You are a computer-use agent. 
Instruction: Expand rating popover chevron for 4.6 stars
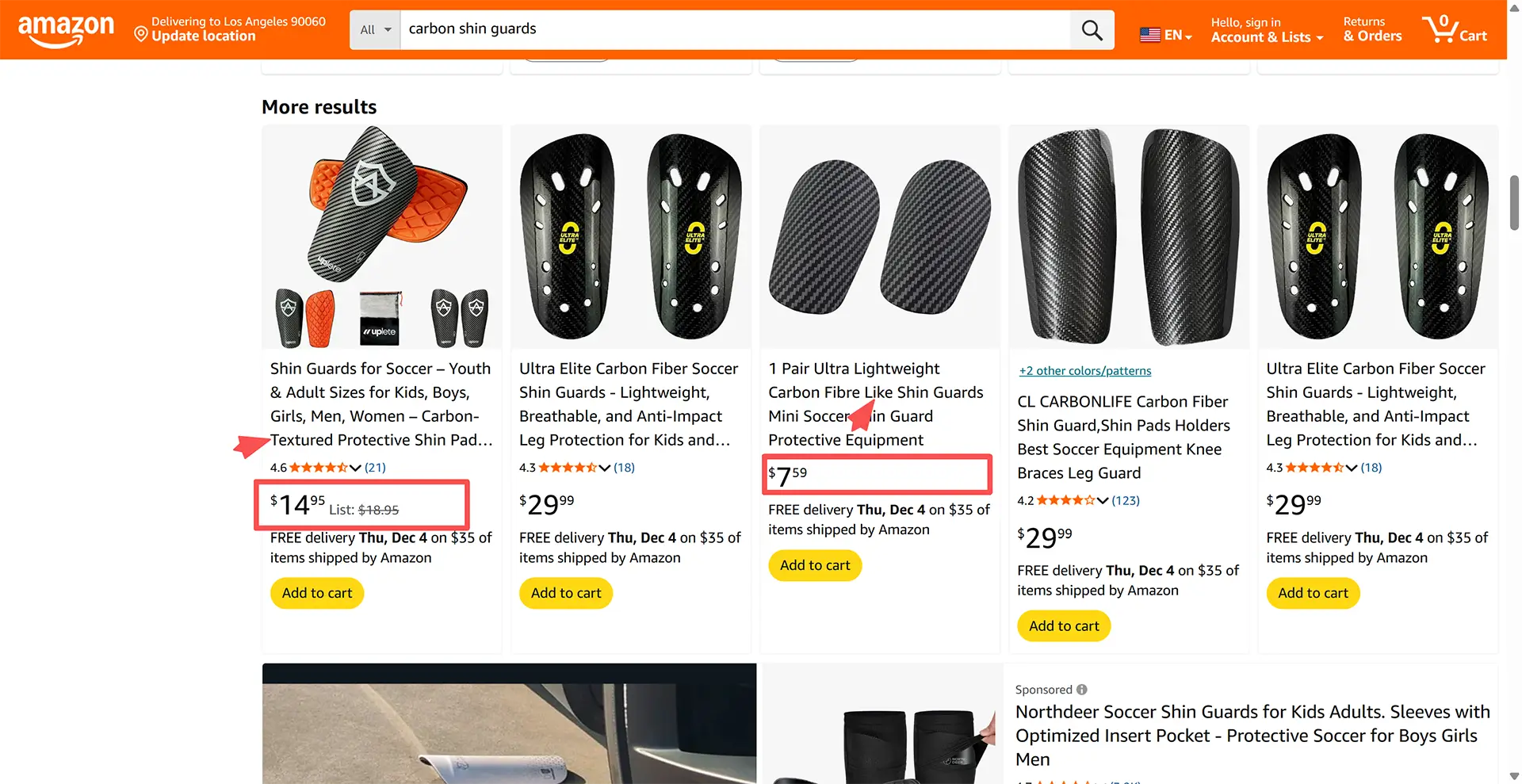(x=355, y=468)
